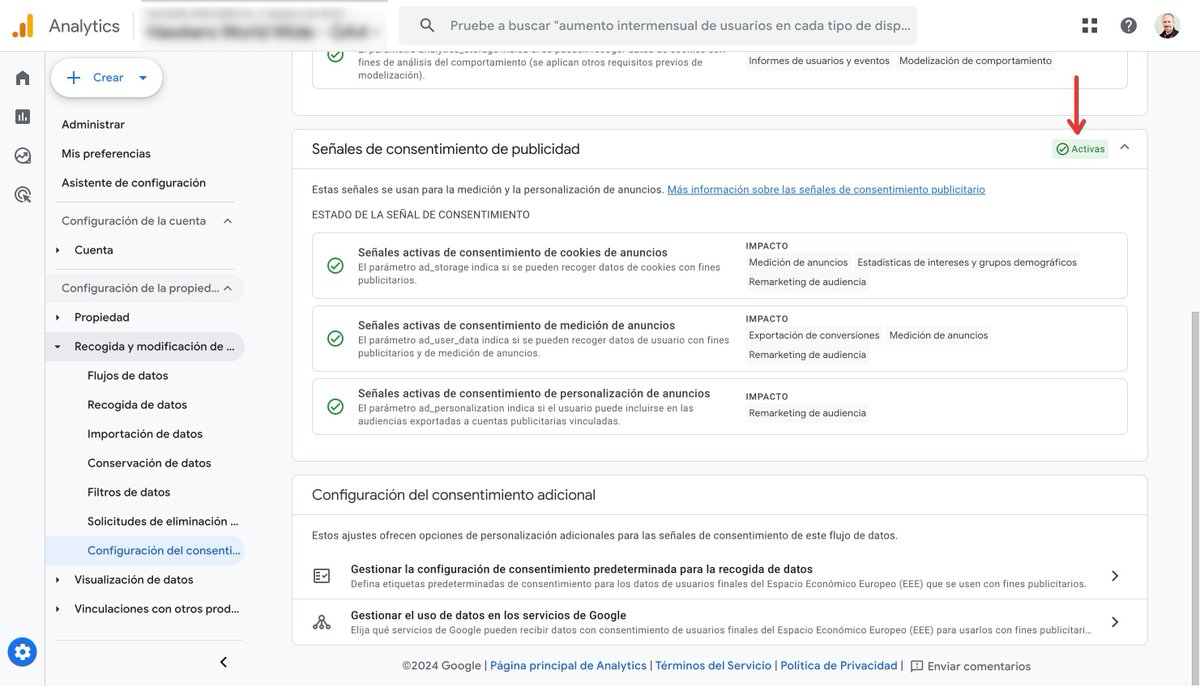Click Remarketing de audiencia under ad personalization
The image size is (1200, 686).
[807, 413]
